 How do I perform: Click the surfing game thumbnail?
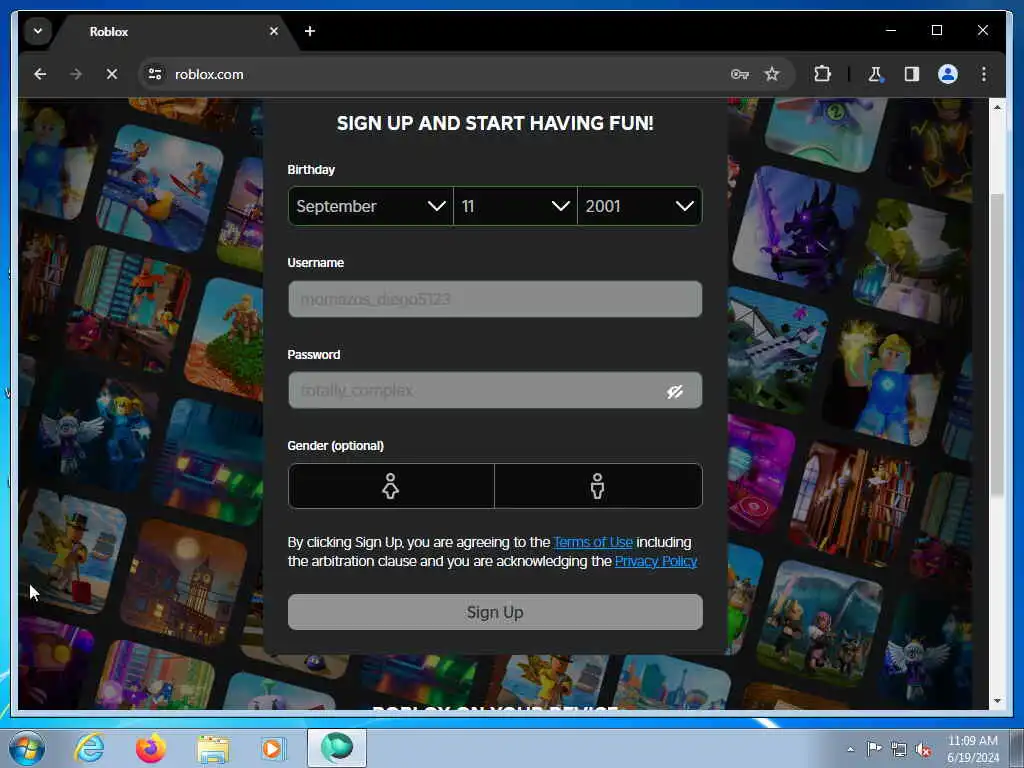point(159,188)
